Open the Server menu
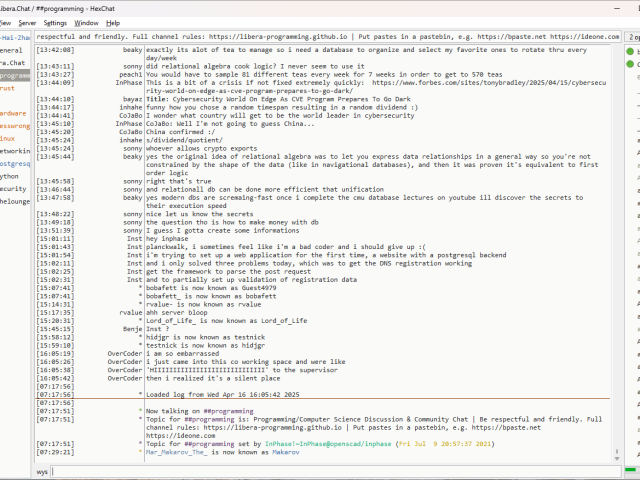640x480 pixels. 27,22
